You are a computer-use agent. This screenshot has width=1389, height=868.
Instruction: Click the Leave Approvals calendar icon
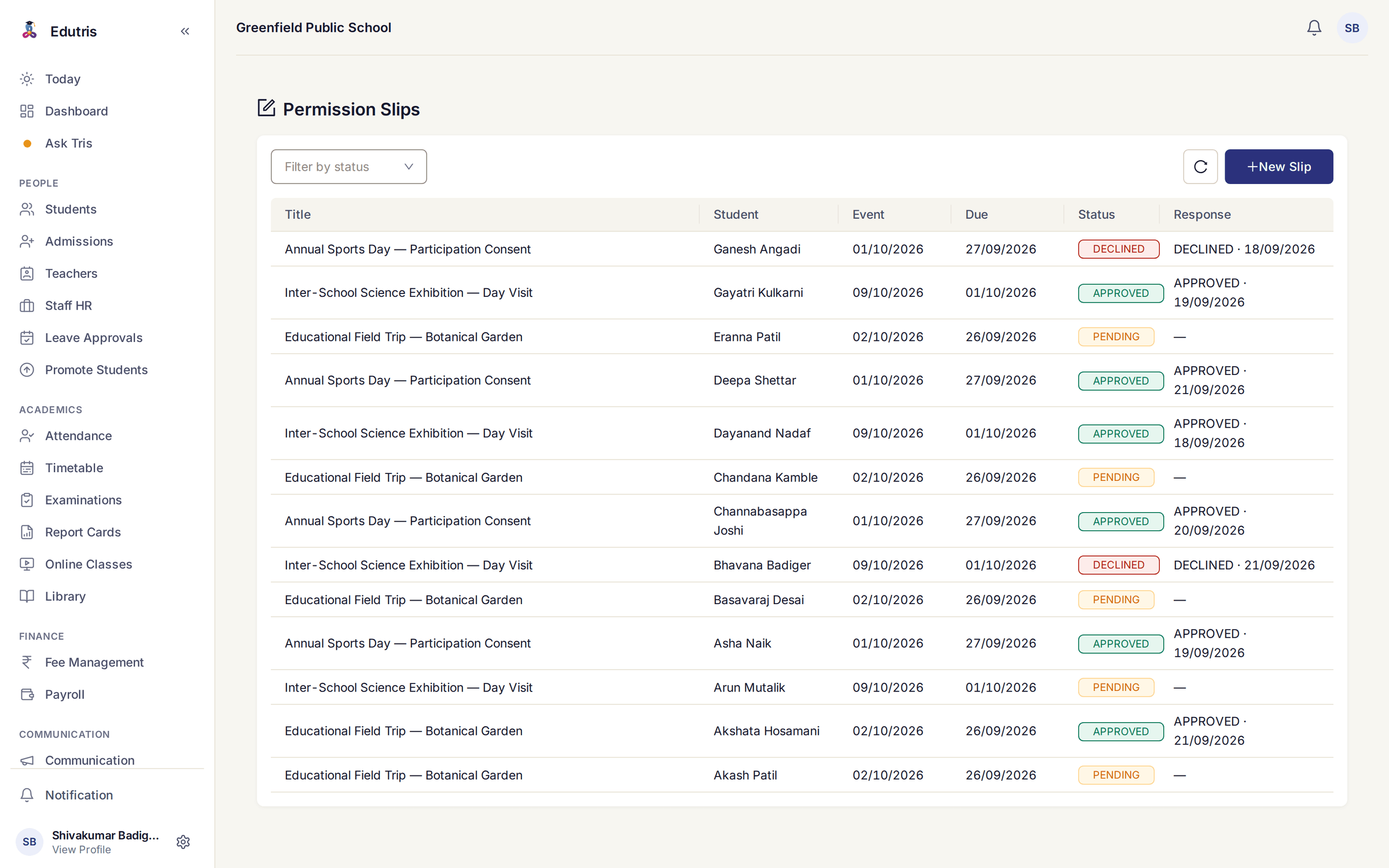(27, 338)
